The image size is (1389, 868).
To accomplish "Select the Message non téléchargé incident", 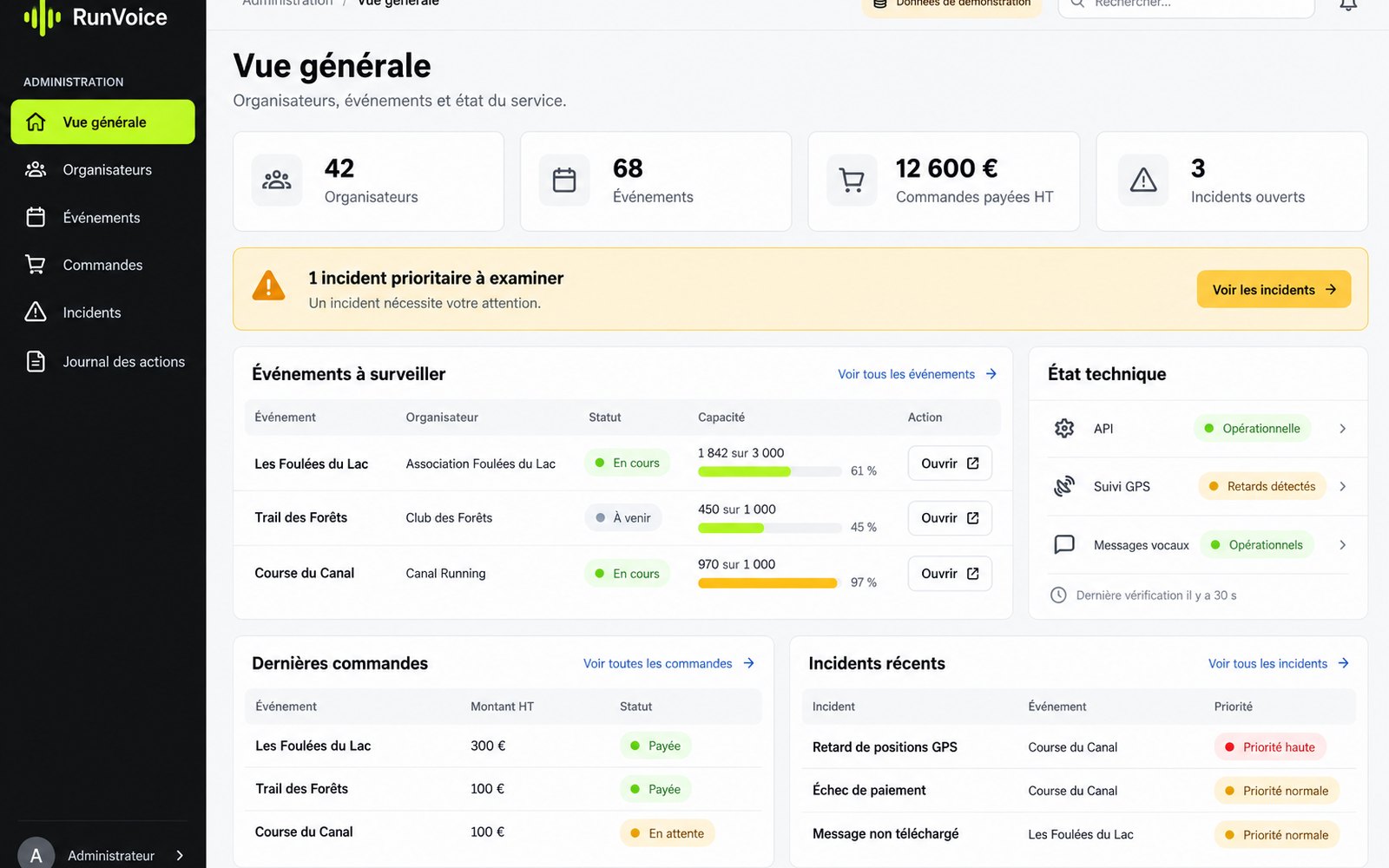I will (885, 834).
